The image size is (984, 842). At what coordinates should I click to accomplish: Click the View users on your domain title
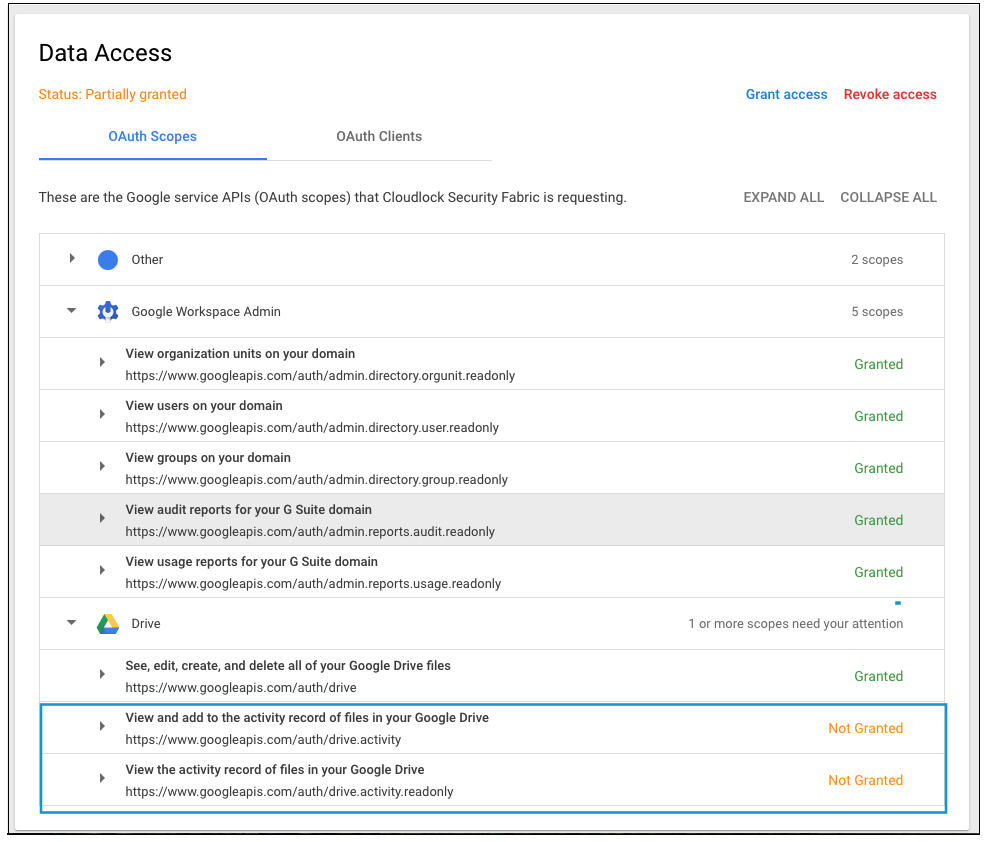tap(204, 406)
